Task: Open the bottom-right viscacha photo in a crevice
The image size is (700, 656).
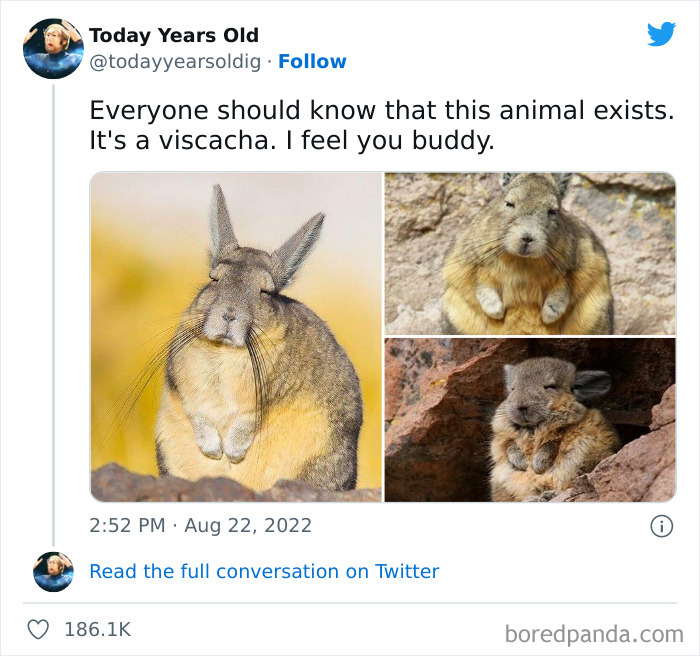Action: click(530, 420)
